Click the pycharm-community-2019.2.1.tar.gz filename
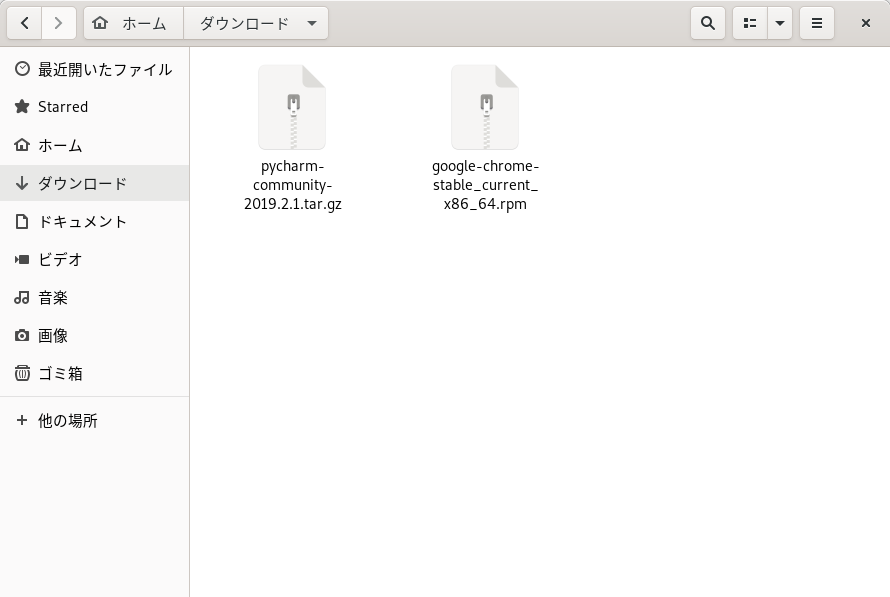 click(x=292, y=185)
